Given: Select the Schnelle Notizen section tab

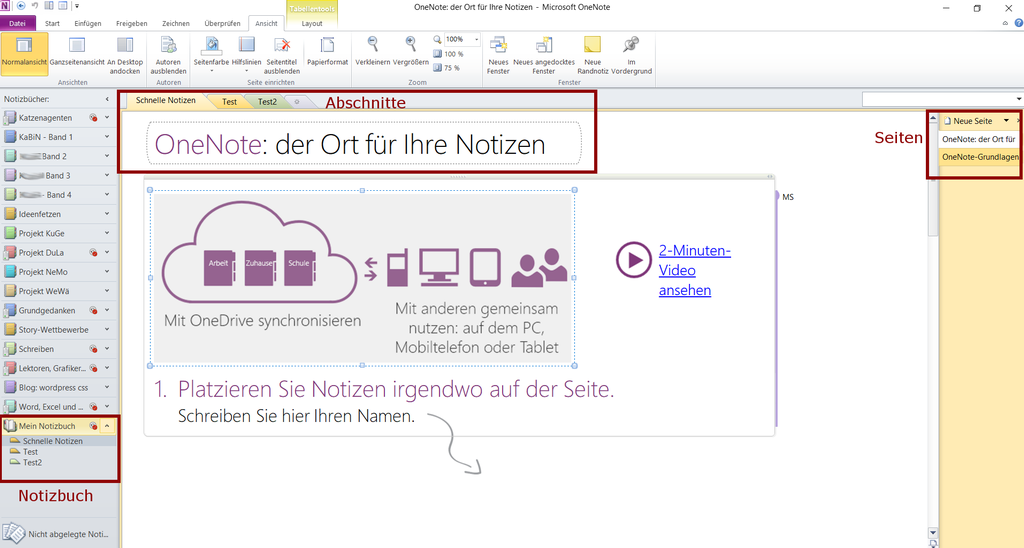Looking at the screenshot, I should [165, 101].
